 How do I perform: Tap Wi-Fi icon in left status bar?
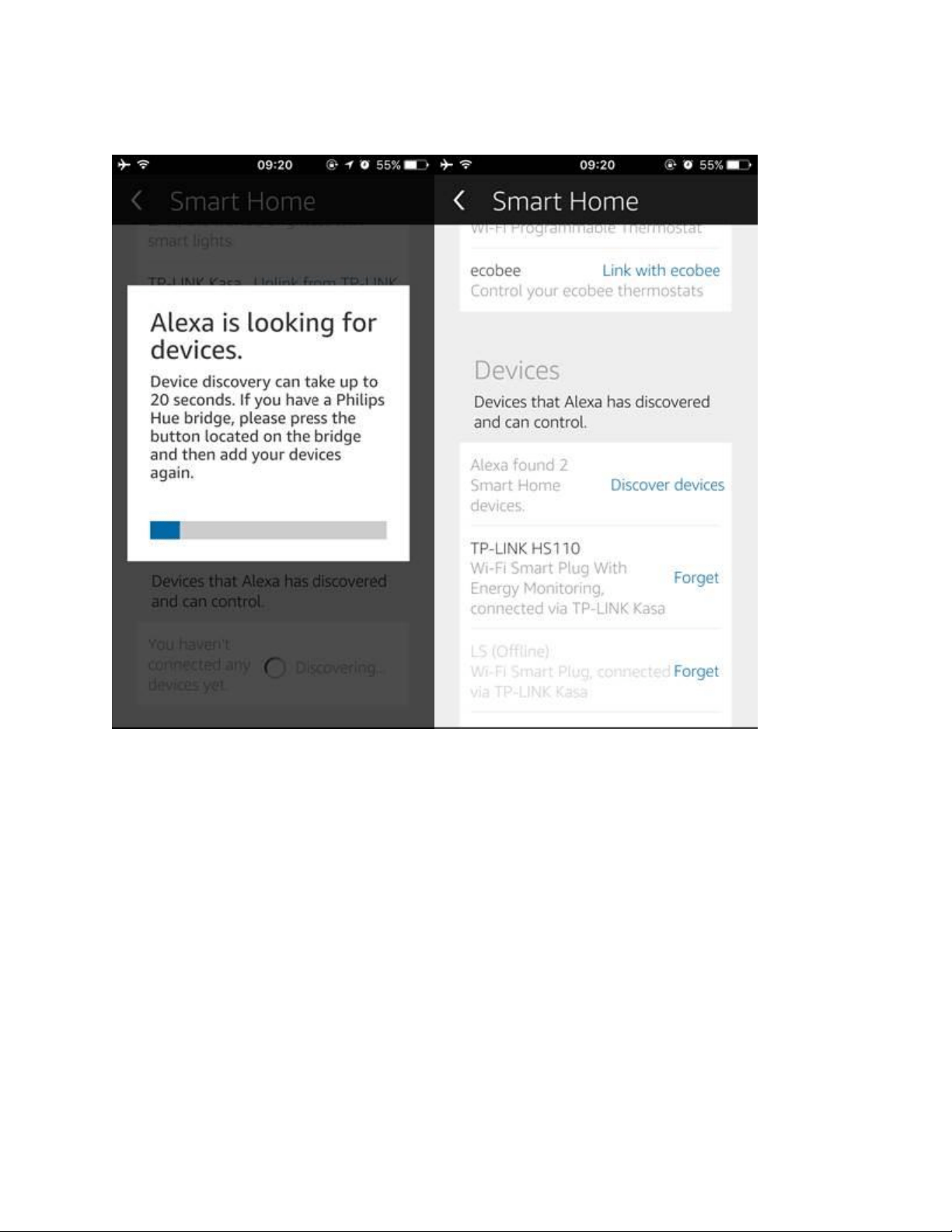click(143, 165)
